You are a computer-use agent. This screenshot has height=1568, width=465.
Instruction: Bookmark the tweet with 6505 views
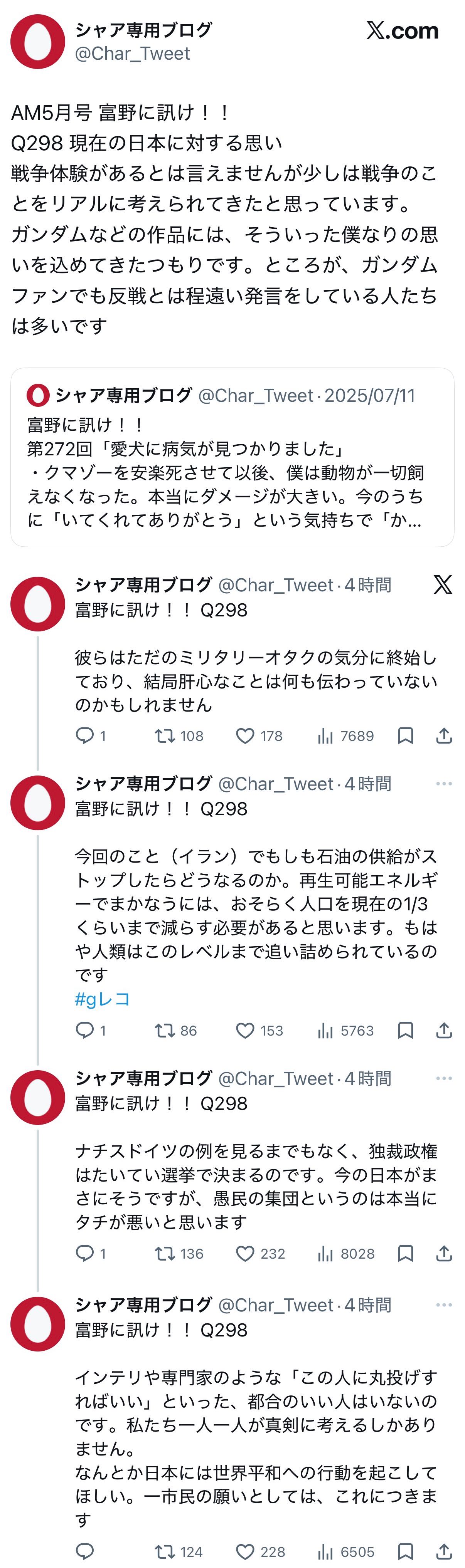pos(405,1551)
